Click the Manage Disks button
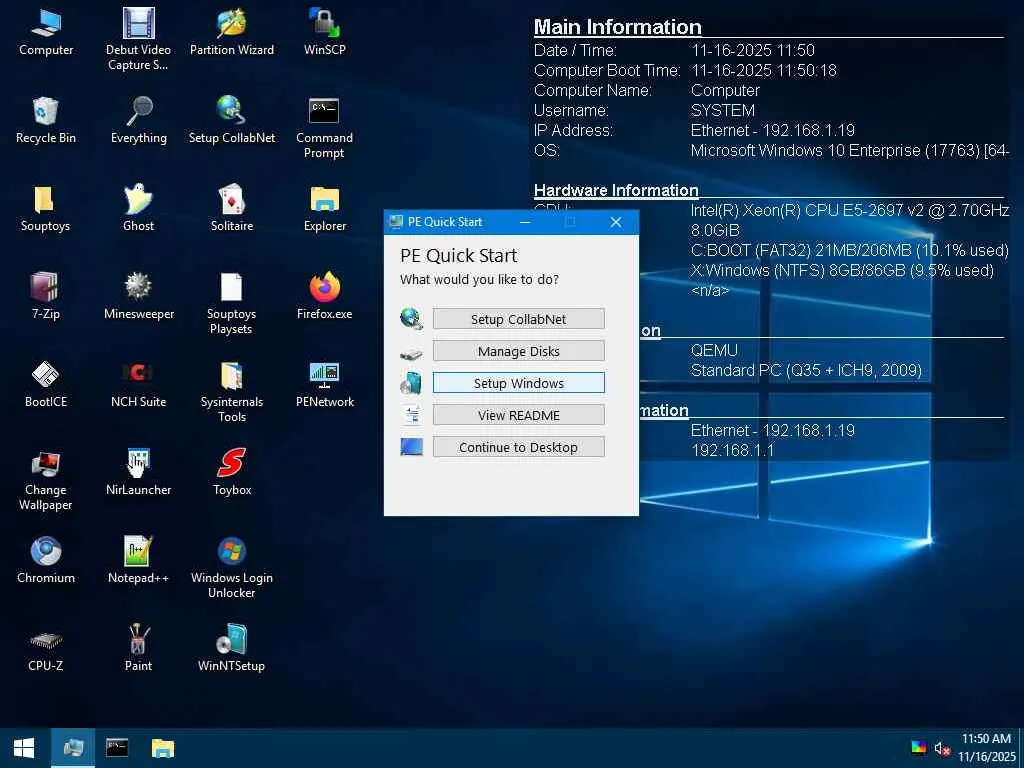1024x768 pixels. 519,351
